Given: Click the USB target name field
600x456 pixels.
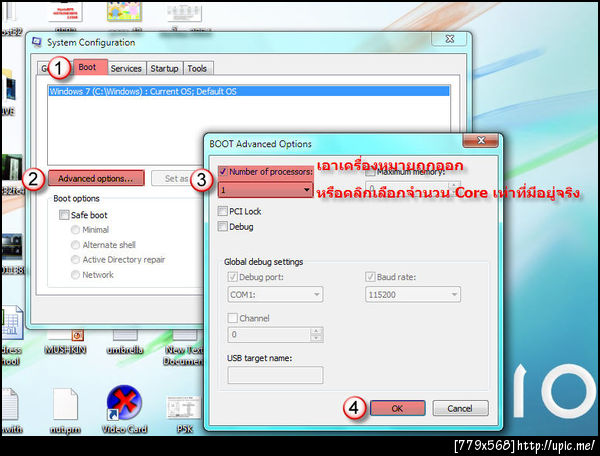Looking at the screenshot, I should [x=275, y=375].
